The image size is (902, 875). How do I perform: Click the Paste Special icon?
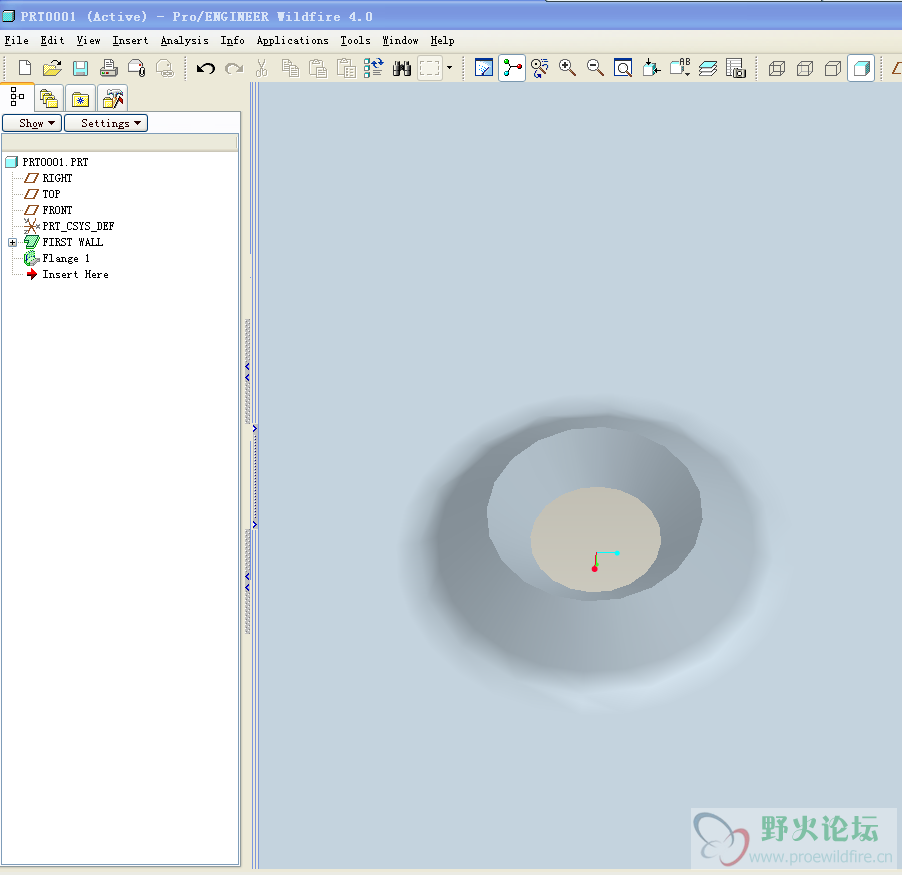pyautogui.click(x=346, y=68)
